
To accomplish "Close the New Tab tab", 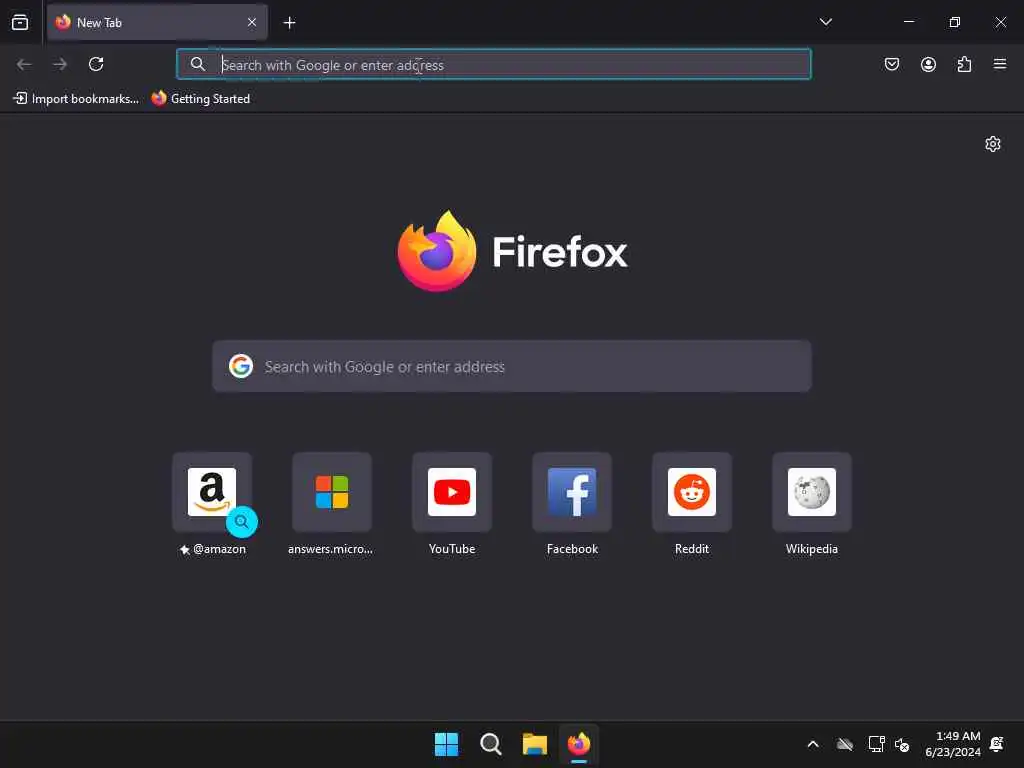I will [251, 22].
